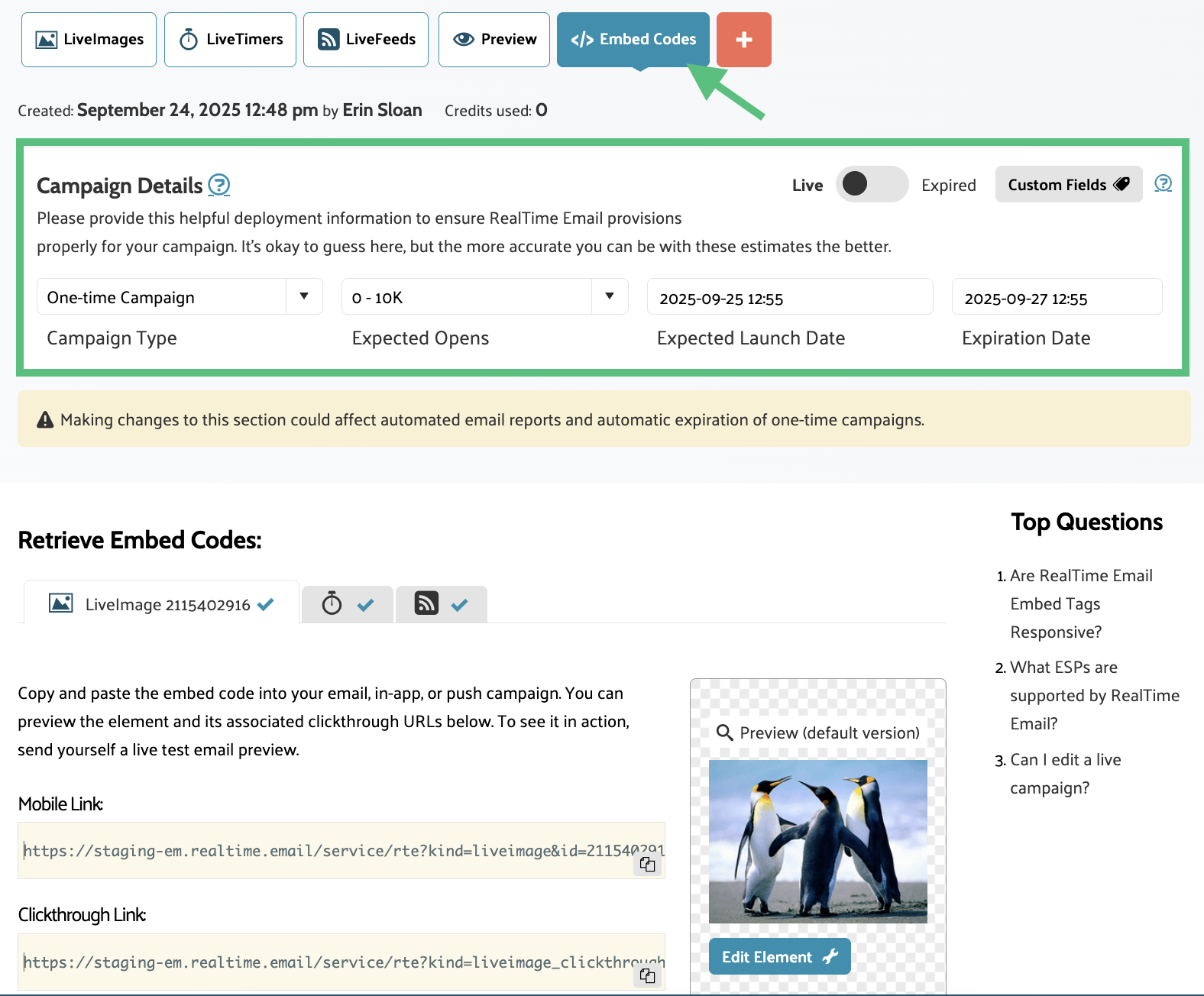Image resolution: width=1204 pixels, height=996 pixels.
Task: Open 'What ESPs are supported' question link
Action: click(x=1094, y=695)
